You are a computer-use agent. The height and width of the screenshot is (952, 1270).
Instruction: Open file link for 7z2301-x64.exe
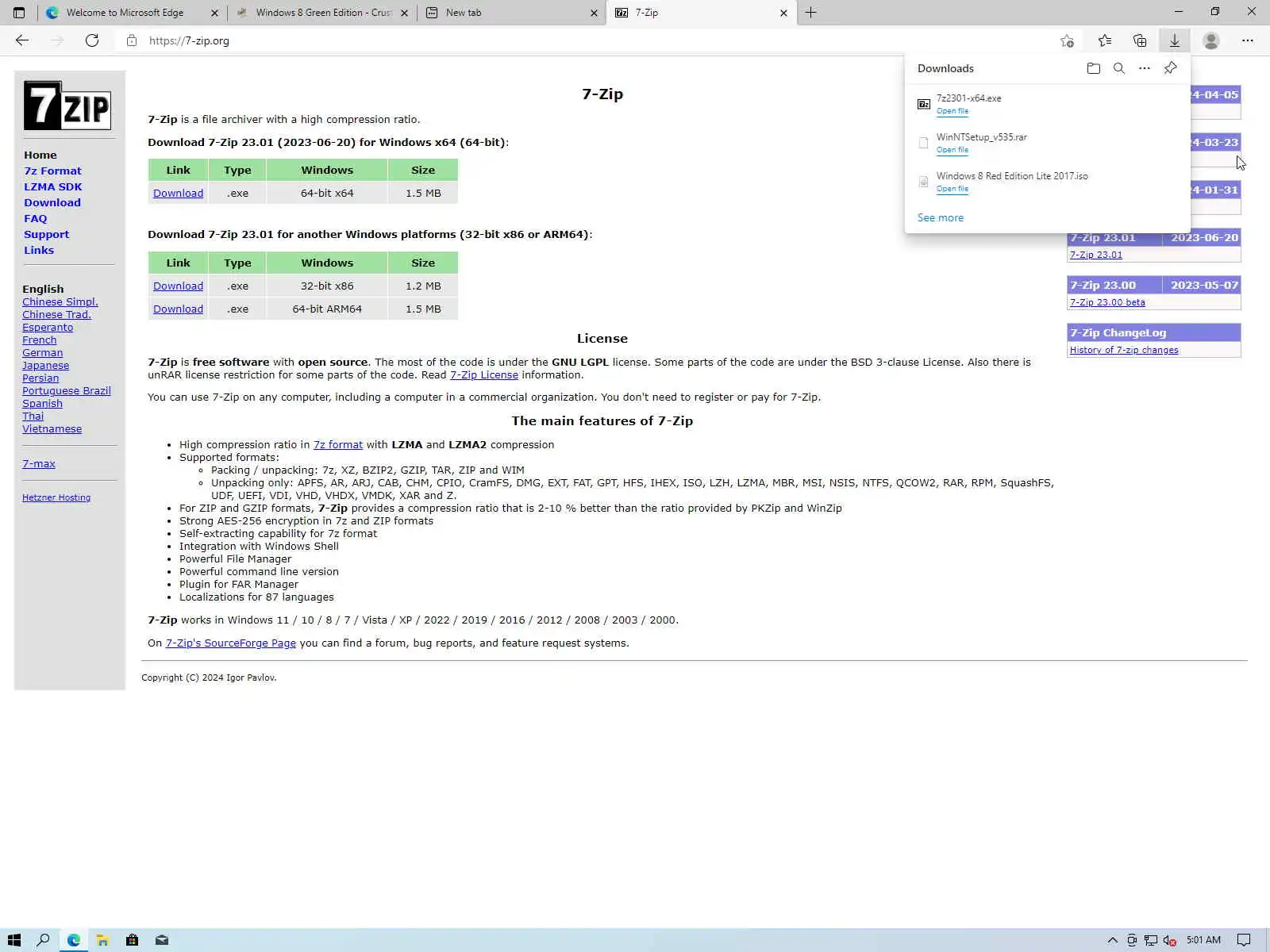[x=952, y=111]
